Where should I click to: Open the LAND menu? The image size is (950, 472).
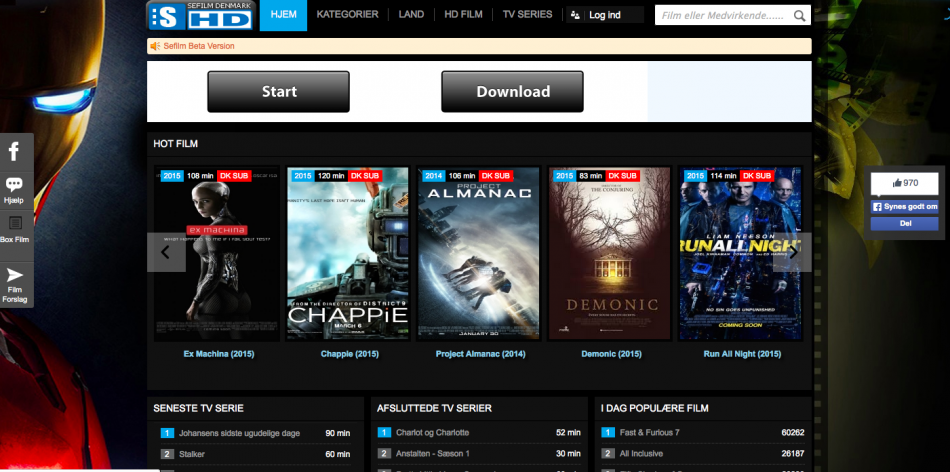point(411,15)
